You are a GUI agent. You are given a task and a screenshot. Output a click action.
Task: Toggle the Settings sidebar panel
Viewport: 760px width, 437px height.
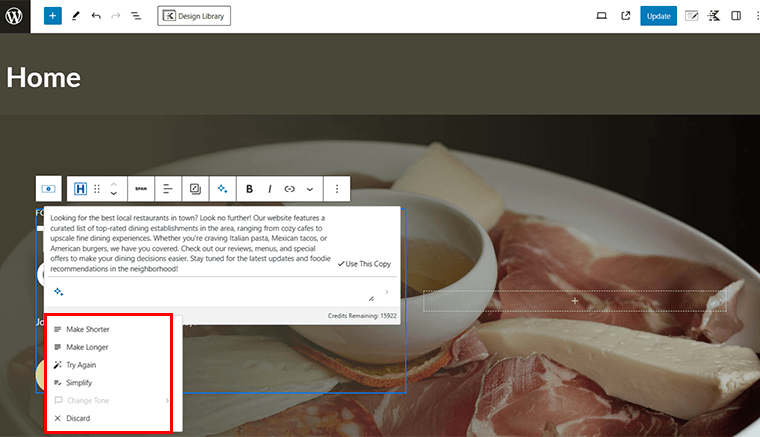coord(736,16)
